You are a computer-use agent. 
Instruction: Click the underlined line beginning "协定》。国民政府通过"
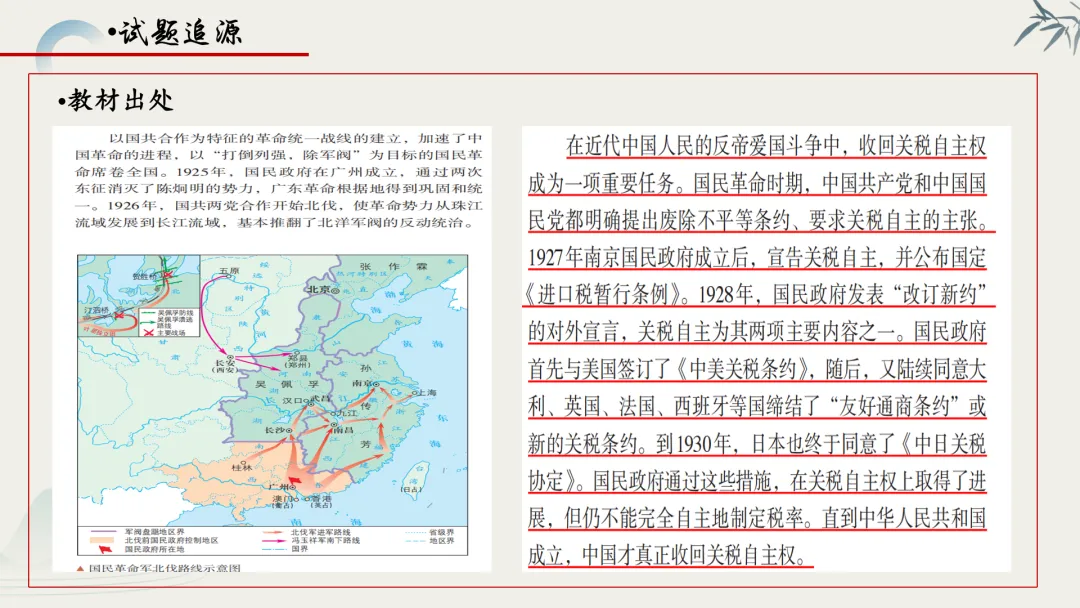point(757,481)
